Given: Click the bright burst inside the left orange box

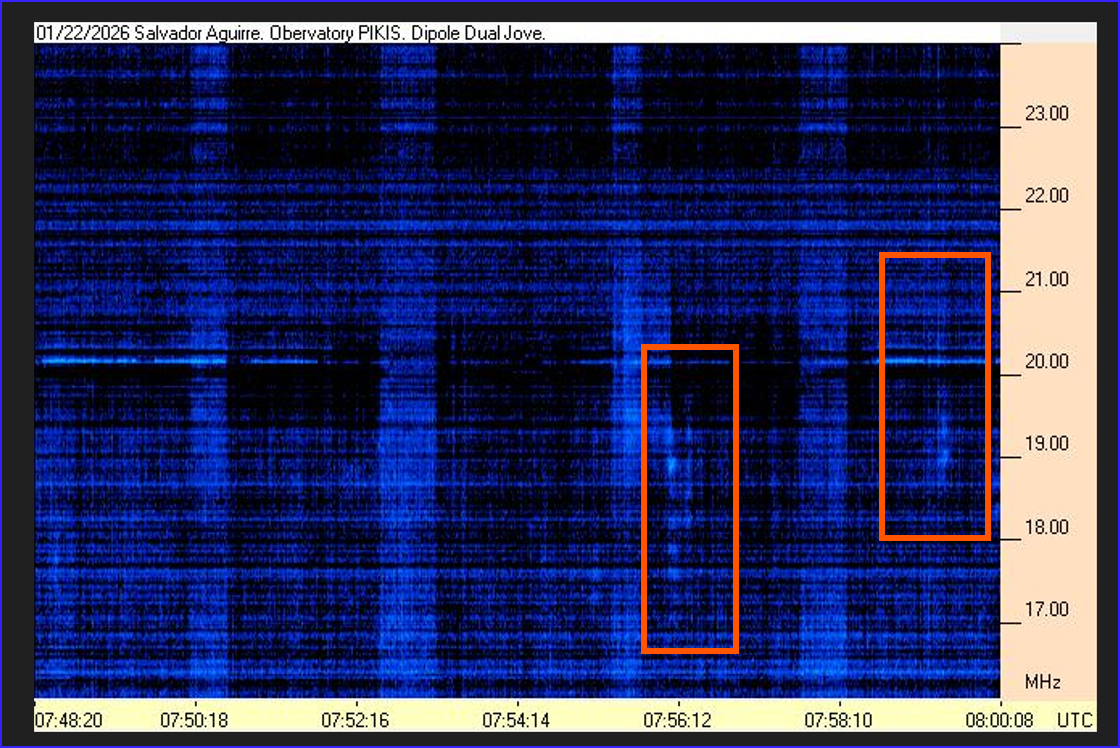Looking at the screenshot, I should click(x=672, y=463).
